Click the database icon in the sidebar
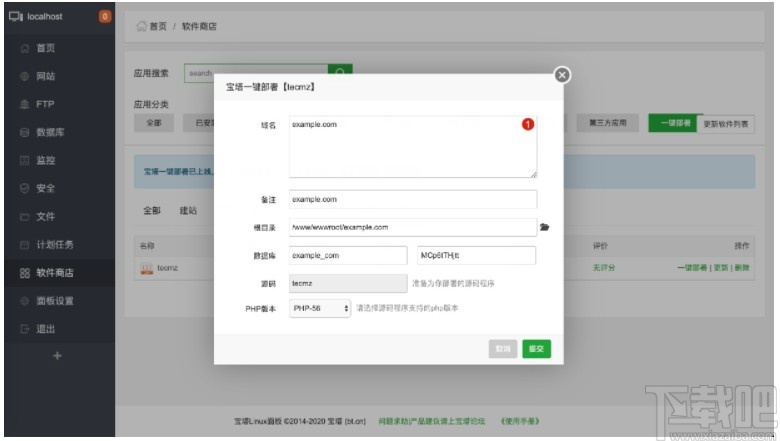This screenshot has height=441, width=780. tap(25, 132)
